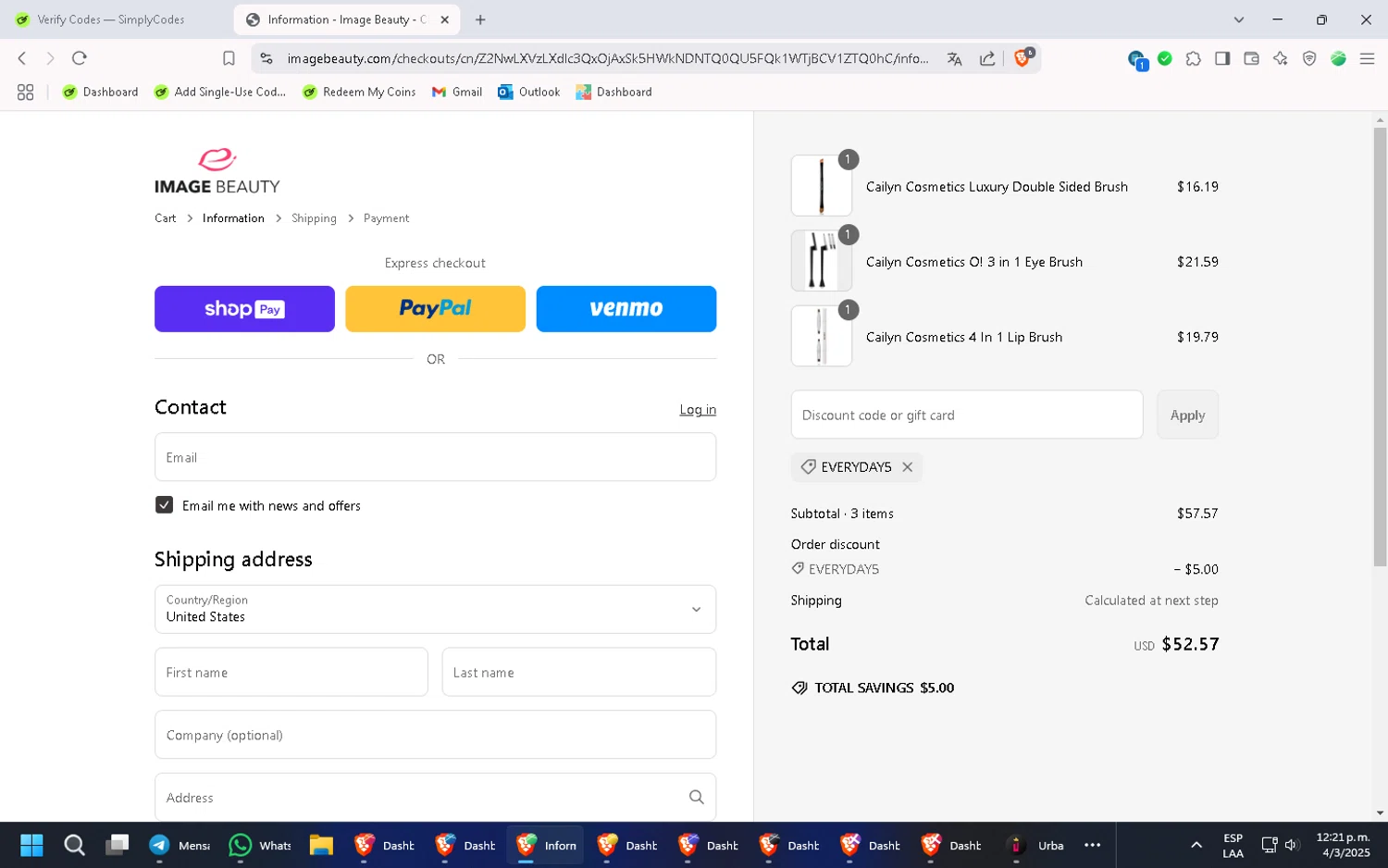The height and width of the screenshot is (868, 1388).
Task: Open the Gmail bookmark
Action: tap(457, 92)
